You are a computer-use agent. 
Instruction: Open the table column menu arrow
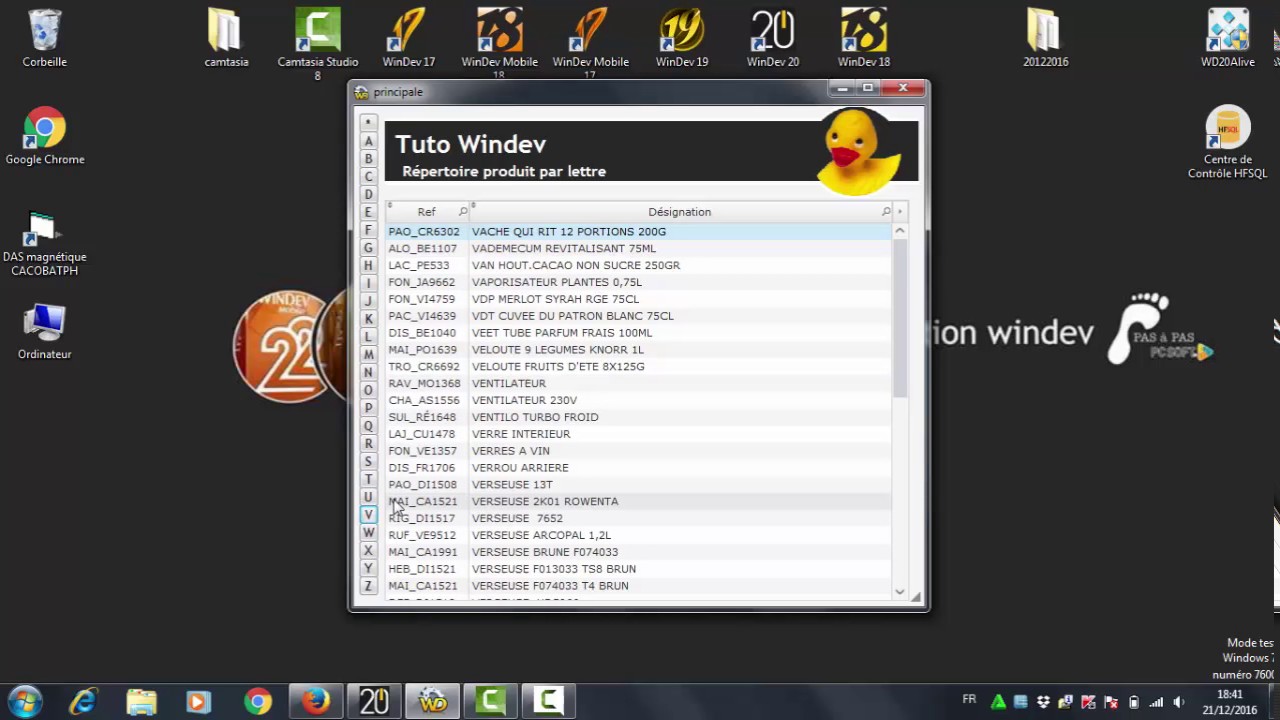pos(900,211)
